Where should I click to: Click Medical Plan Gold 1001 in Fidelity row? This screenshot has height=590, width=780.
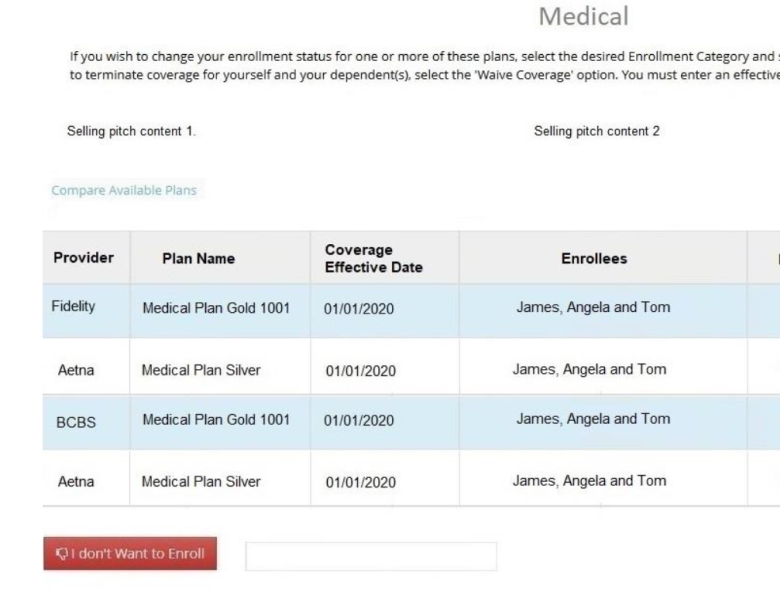(216, 308)
